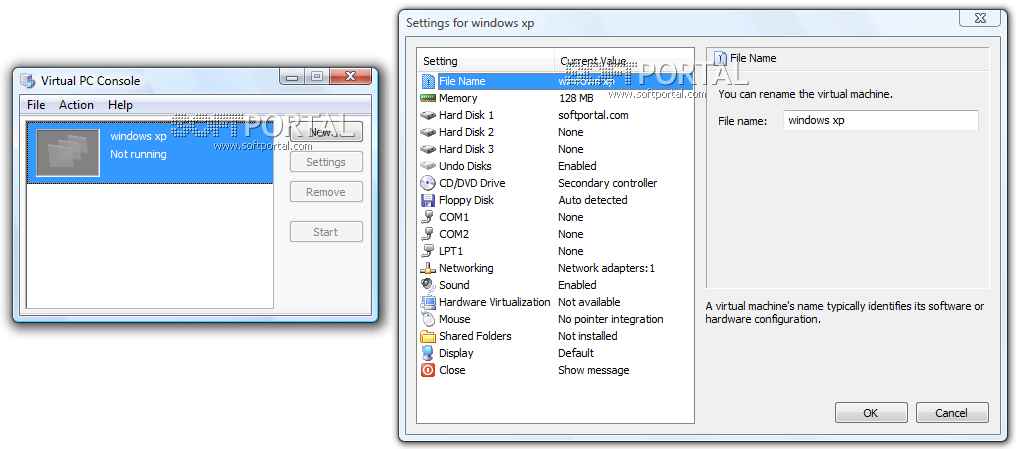Viewport: 1024px width, 449px height.
Task: Click the Memory chip icon
Action: click(x=428, y=99)
